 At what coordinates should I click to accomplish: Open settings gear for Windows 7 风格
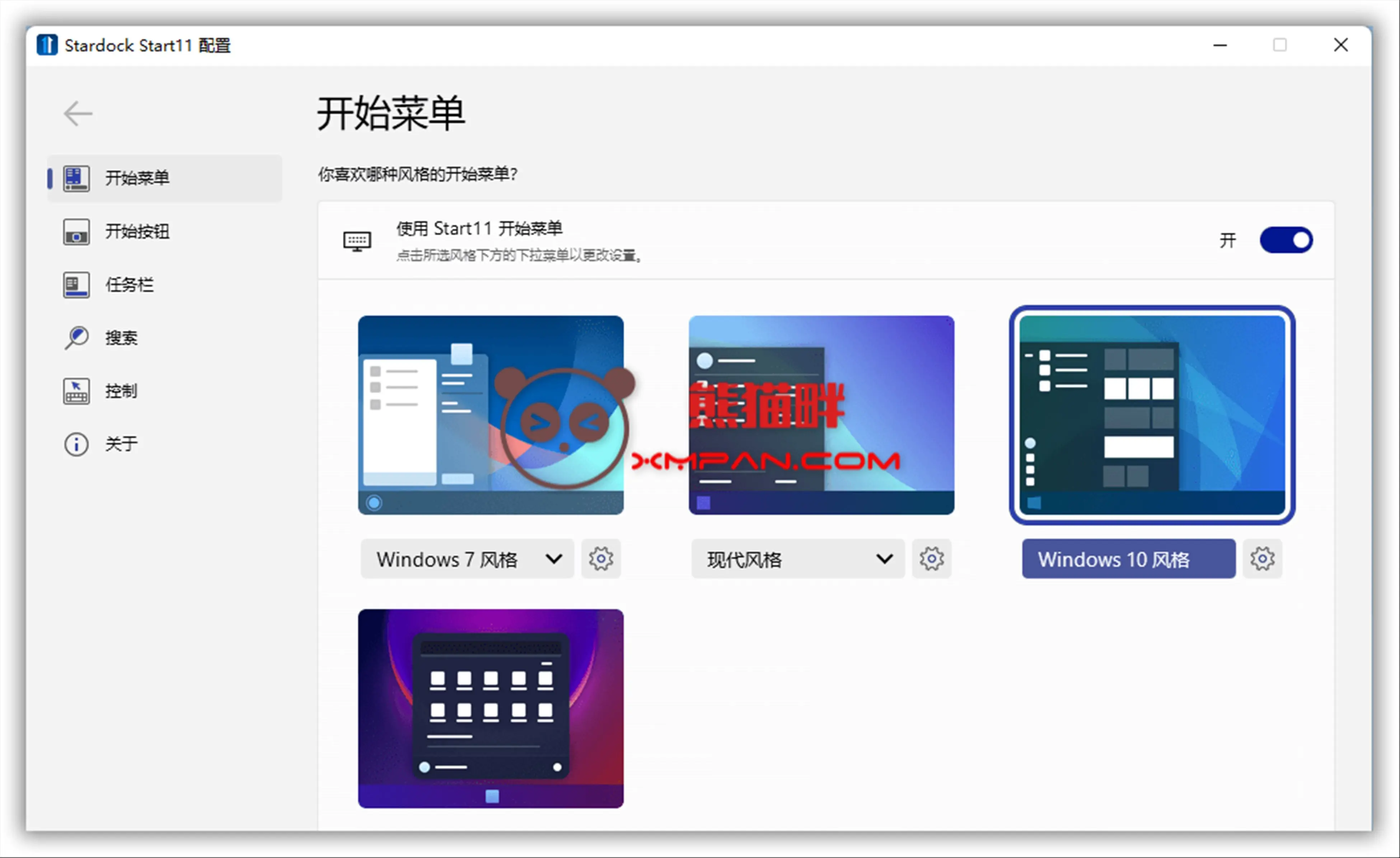click(601, 559)
